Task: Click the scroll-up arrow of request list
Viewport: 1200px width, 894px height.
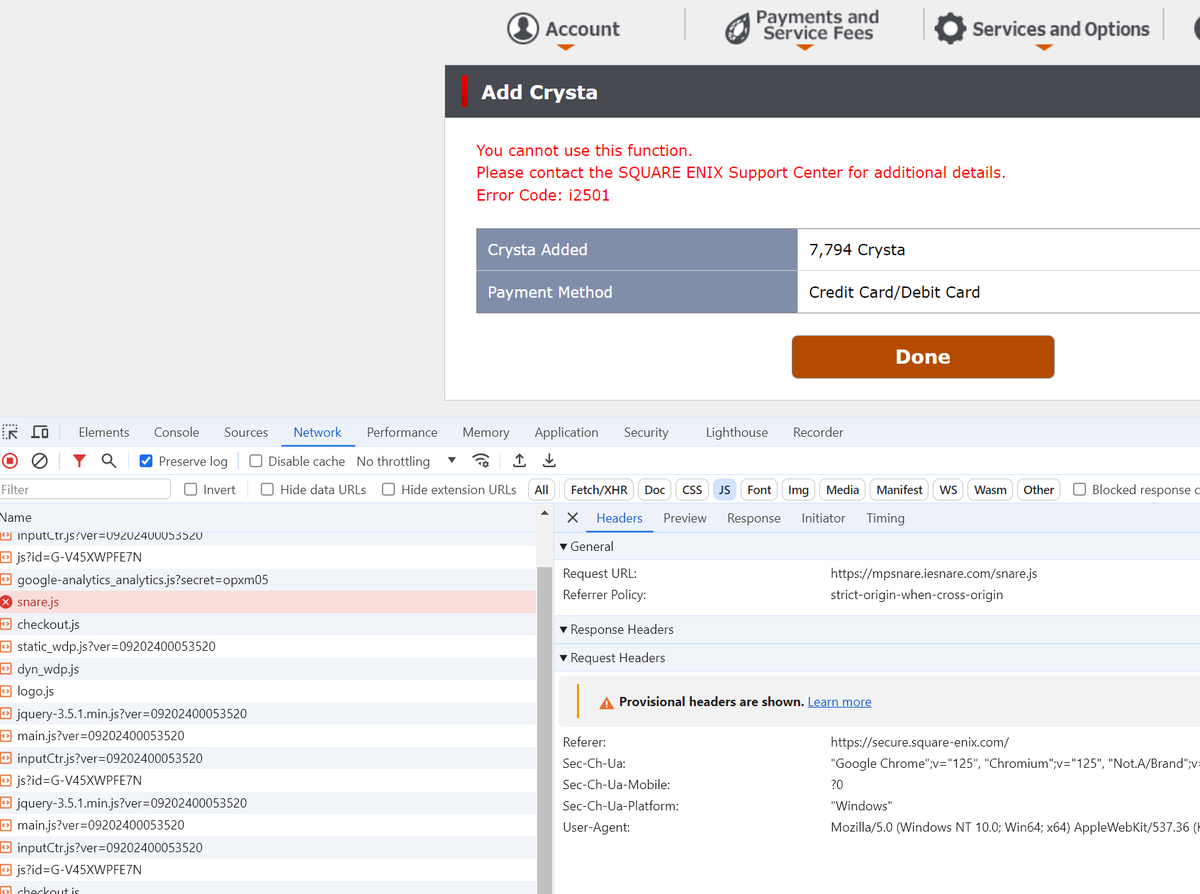Action: pos(545,514)
